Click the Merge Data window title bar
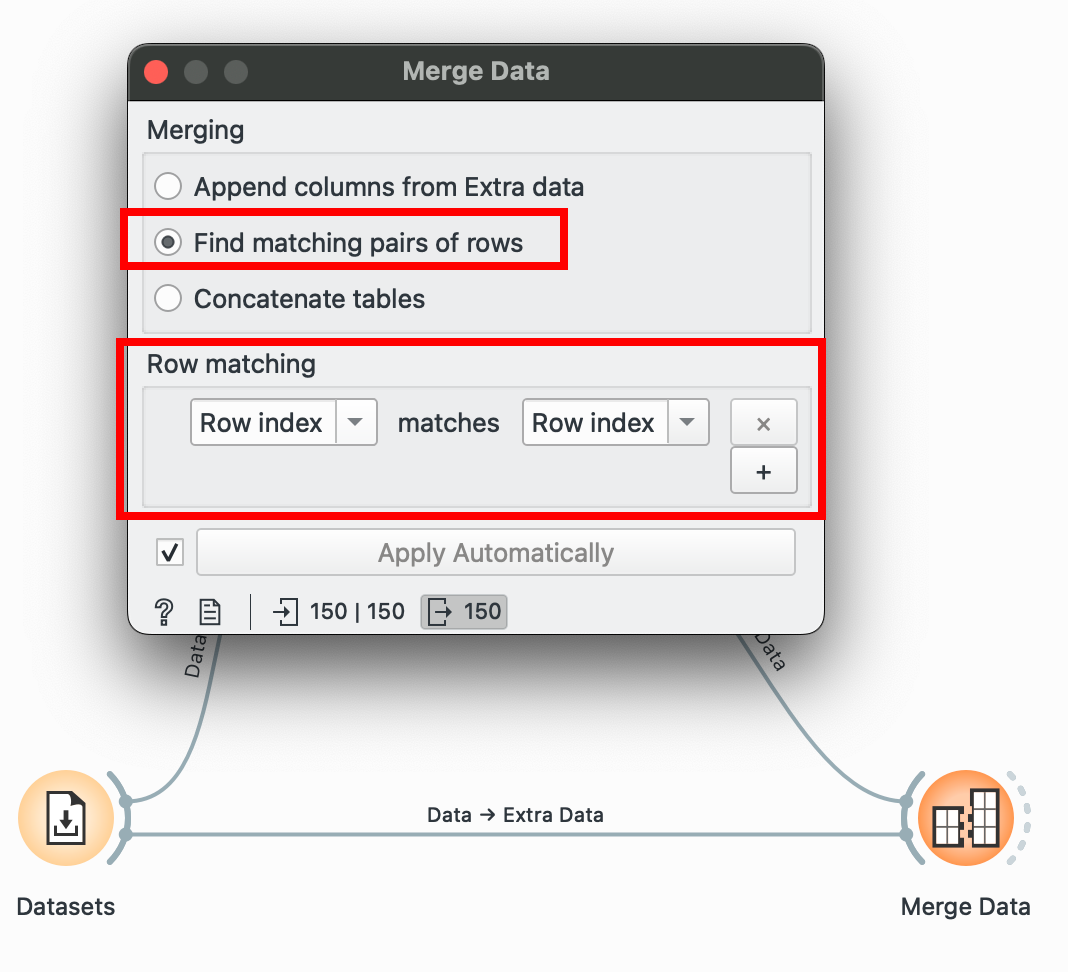Screen dimensions: 1068x972 pos(476,72)
